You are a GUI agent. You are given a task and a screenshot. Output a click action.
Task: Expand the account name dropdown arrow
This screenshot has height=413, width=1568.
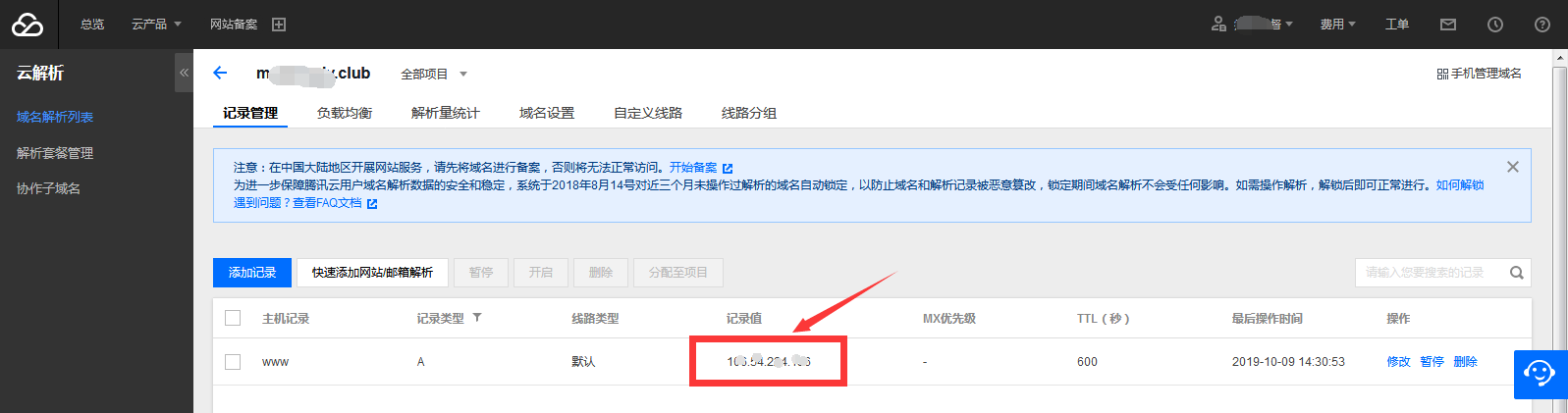click(x=1289, y=25)
